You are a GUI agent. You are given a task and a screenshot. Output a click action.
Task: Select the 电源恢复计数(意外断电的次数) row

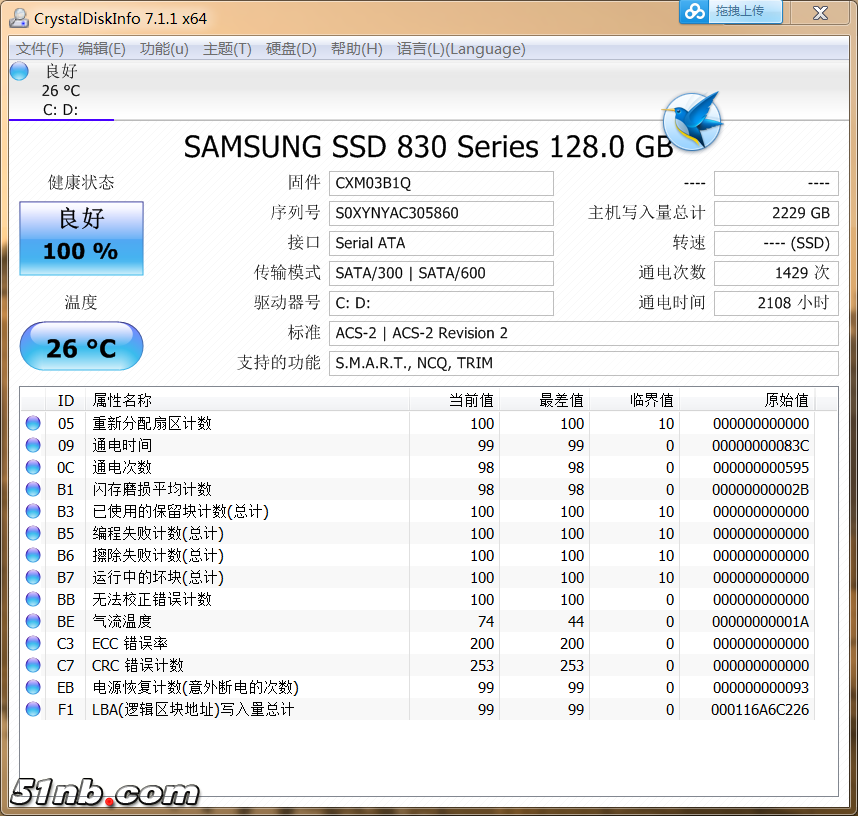[418, 687]
